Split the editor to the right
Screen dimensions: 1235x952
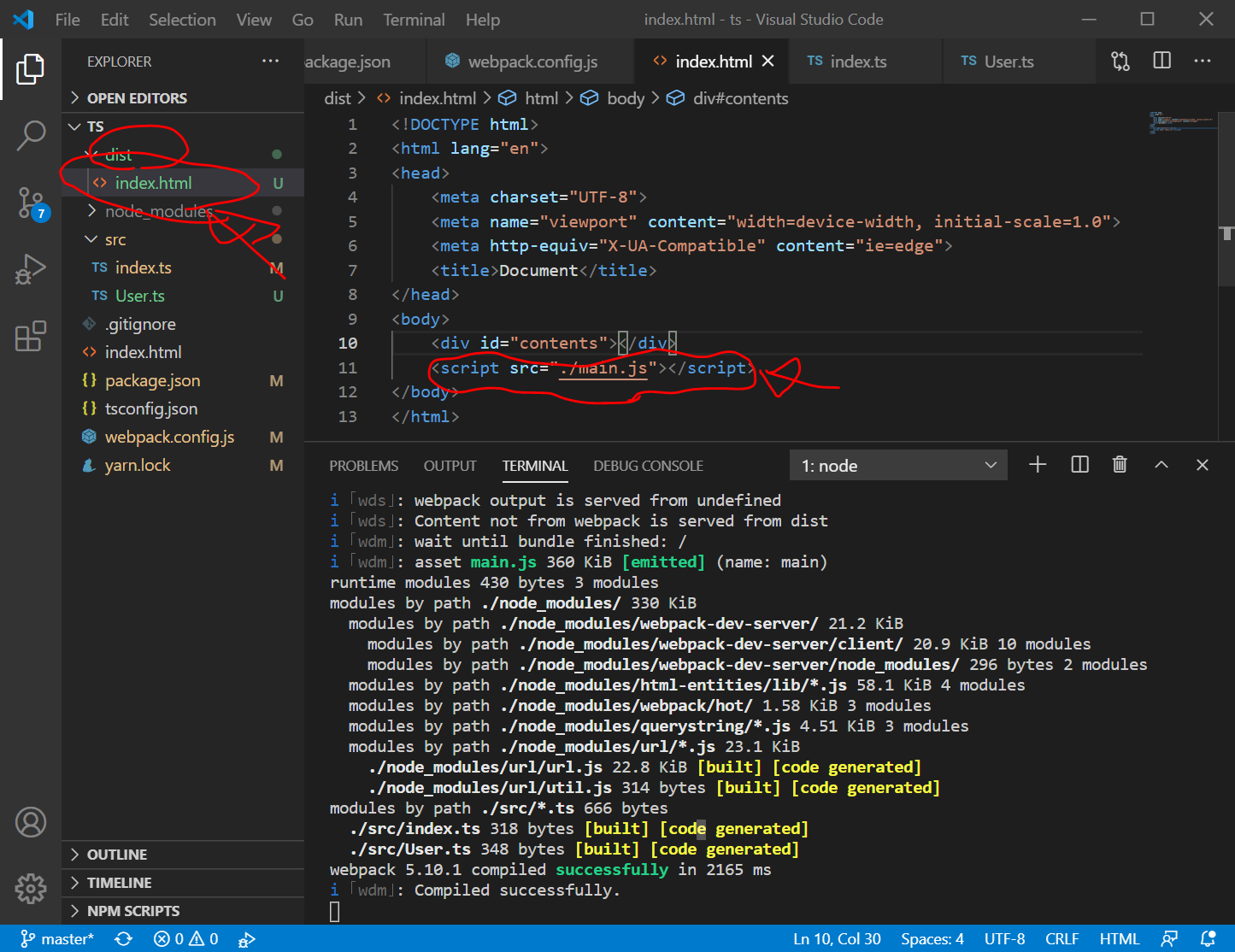(1162, 61)
